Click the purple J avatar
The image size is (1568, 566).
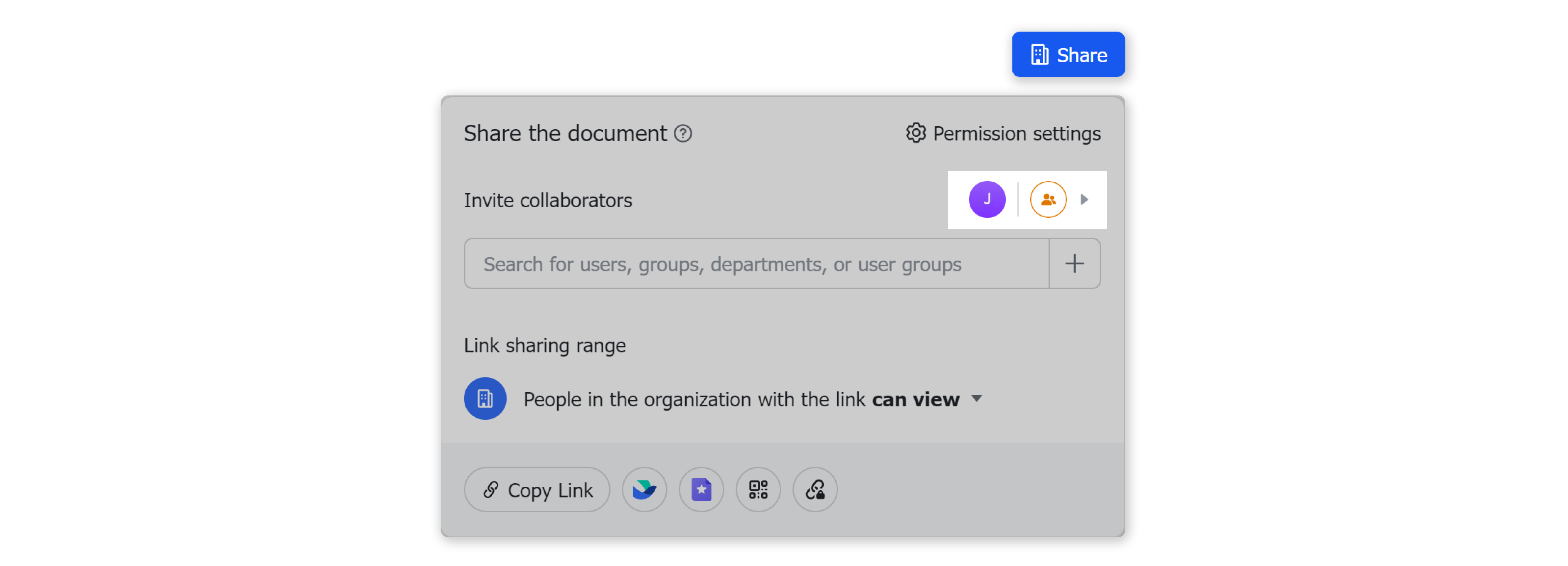tap(987, 199)
